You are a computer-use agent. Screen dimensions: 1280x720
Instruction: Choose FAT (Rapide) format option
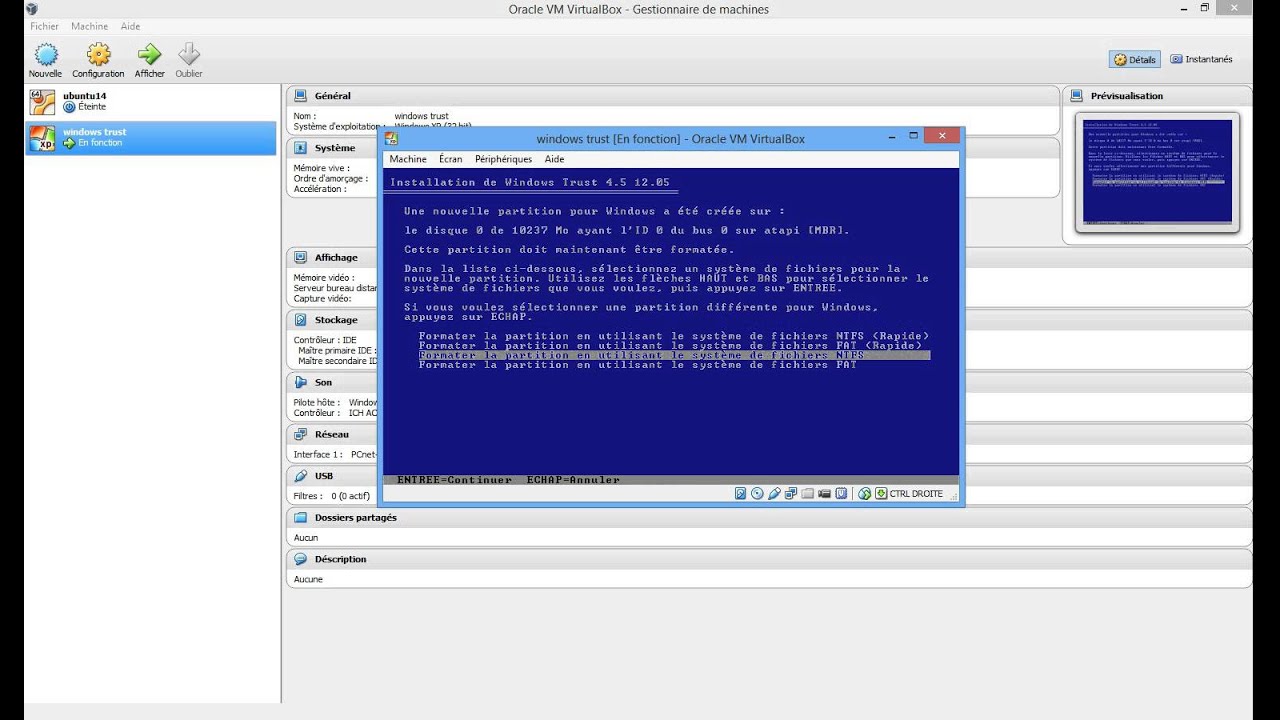click(670, 345)
